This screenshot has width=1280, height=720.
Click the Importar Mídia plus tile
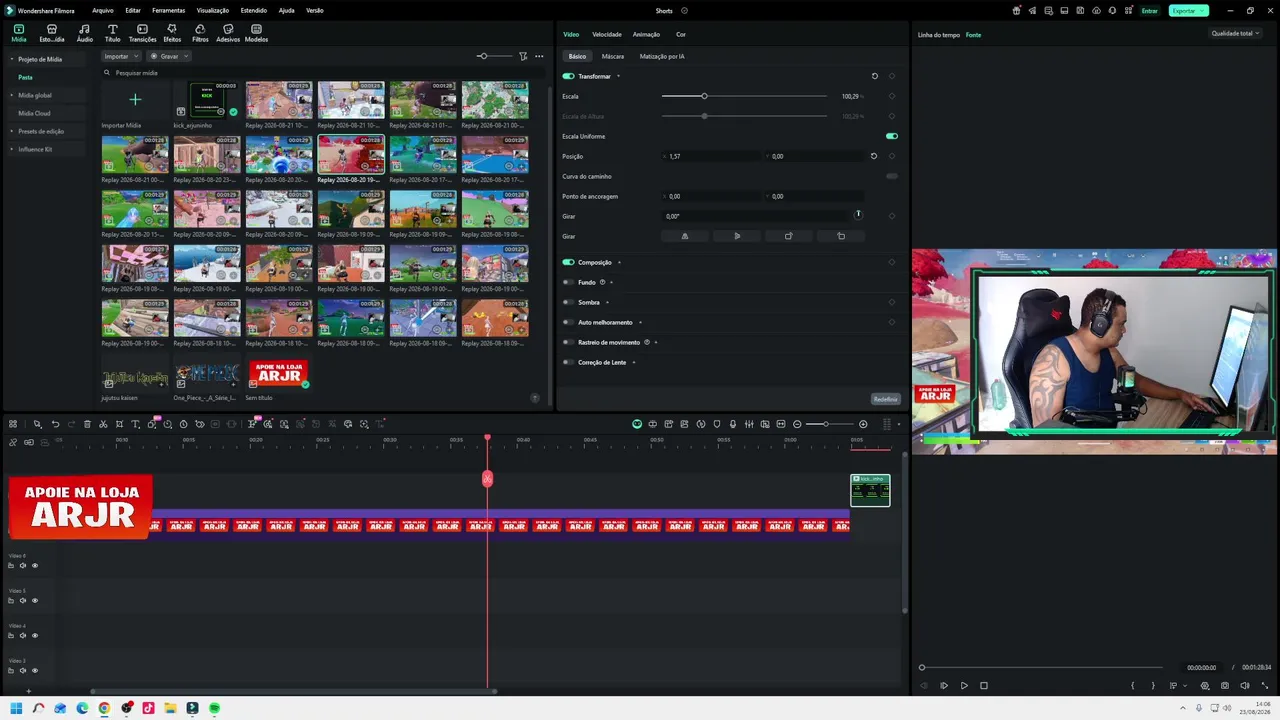(135, 100)
